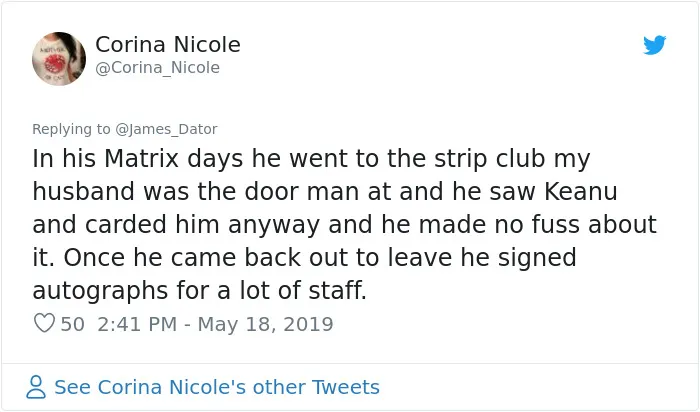Click the 'Replying to' label text
This screenshot has width=700, height=412.
[x=71, y=129]
